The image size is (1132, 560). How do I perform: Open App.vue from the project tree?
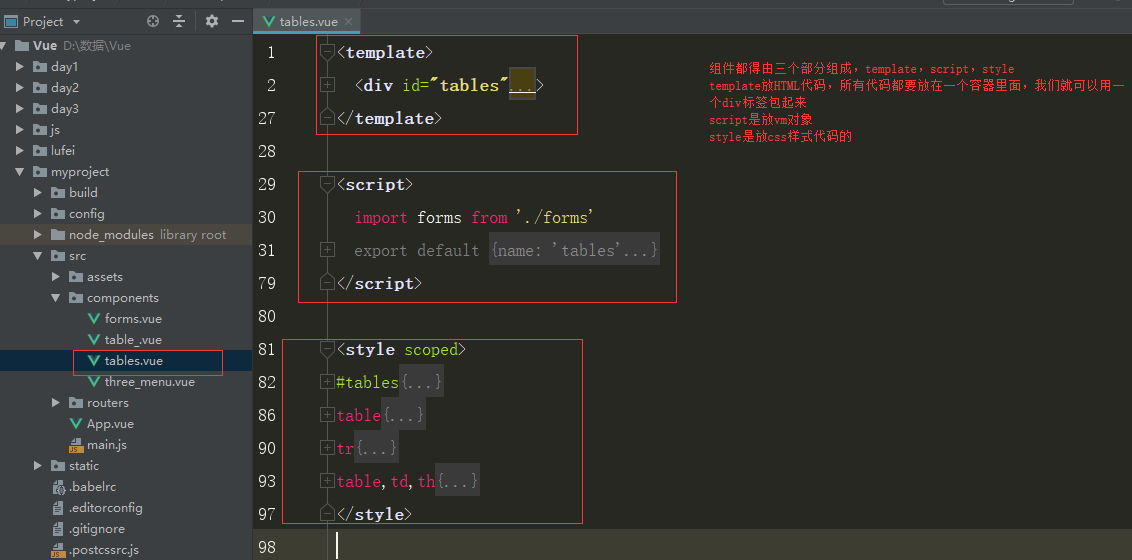[110, 424]
